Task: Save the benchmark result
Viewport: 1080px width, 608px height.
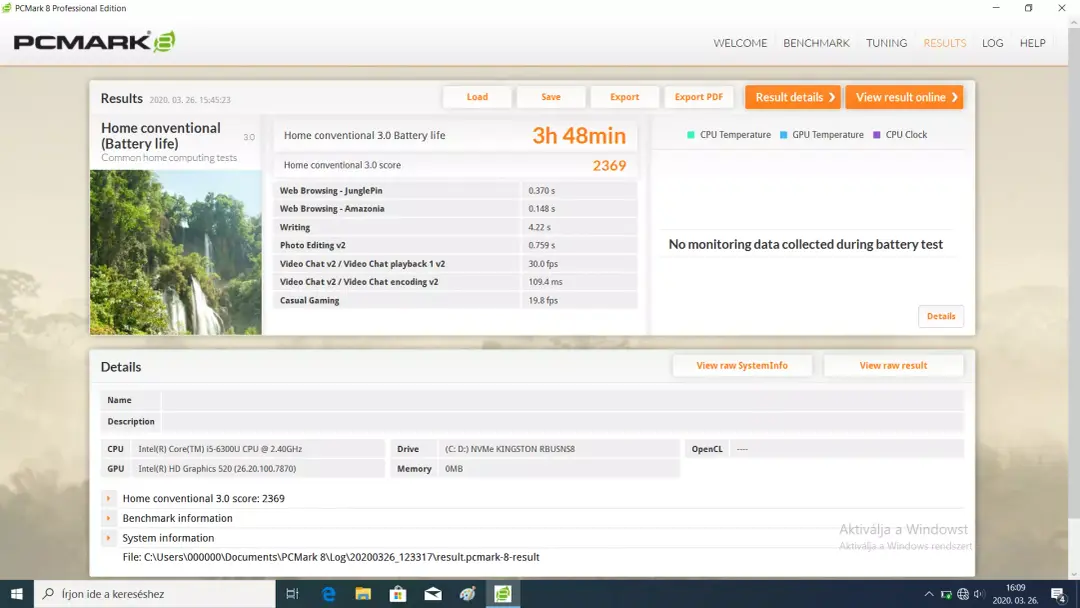Action: [551, 97]
